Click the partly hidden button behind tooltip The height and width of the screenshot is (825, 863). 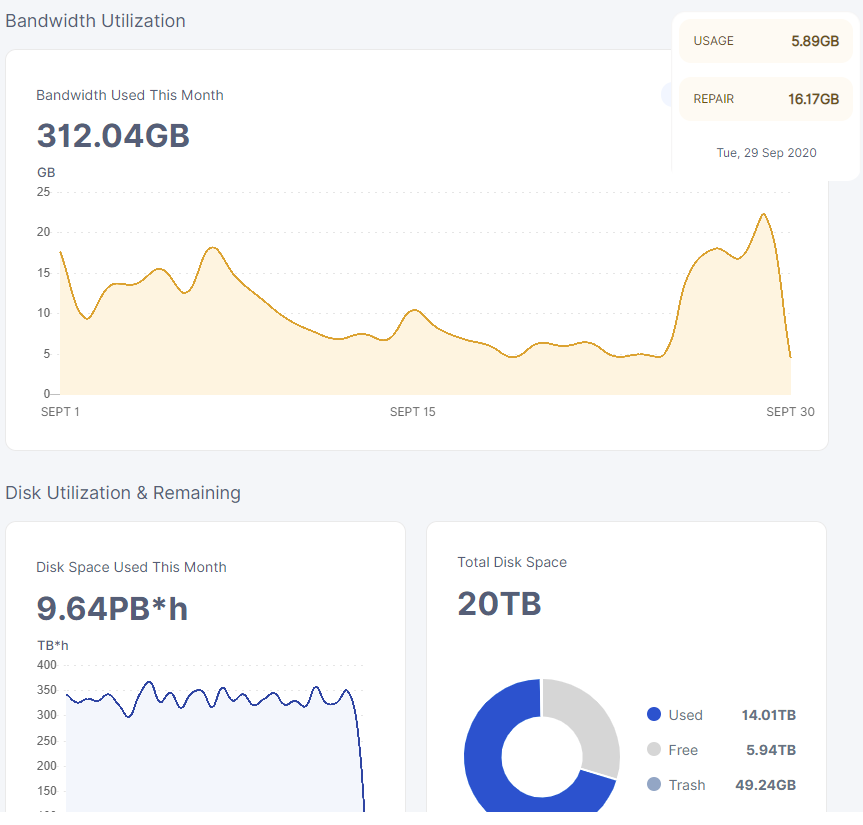click(666, 95)
